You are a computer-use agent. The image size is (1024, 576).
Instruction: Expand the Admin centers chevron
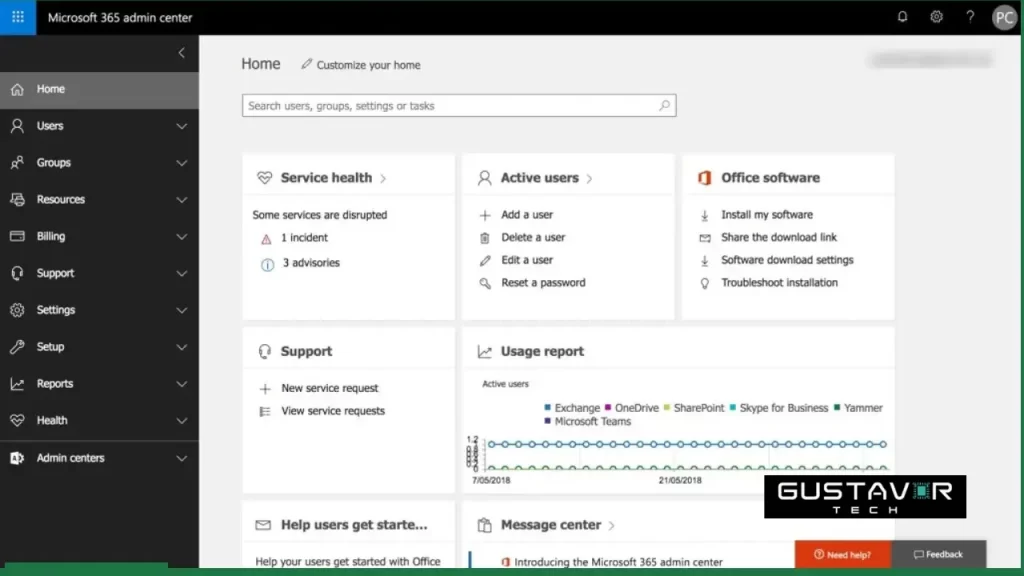coord(182,458)
